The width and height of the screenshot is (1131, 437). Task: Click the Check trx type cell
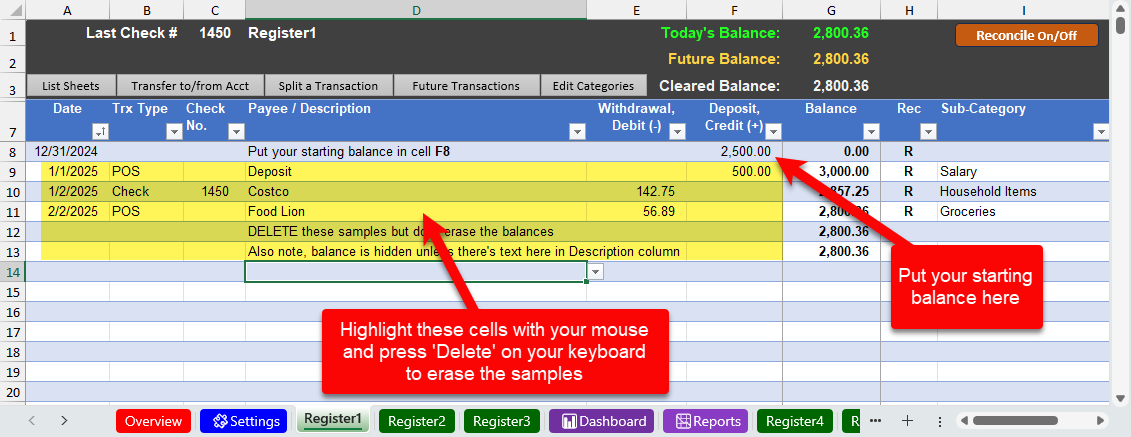pyautogui.click(x=146, y=192)
